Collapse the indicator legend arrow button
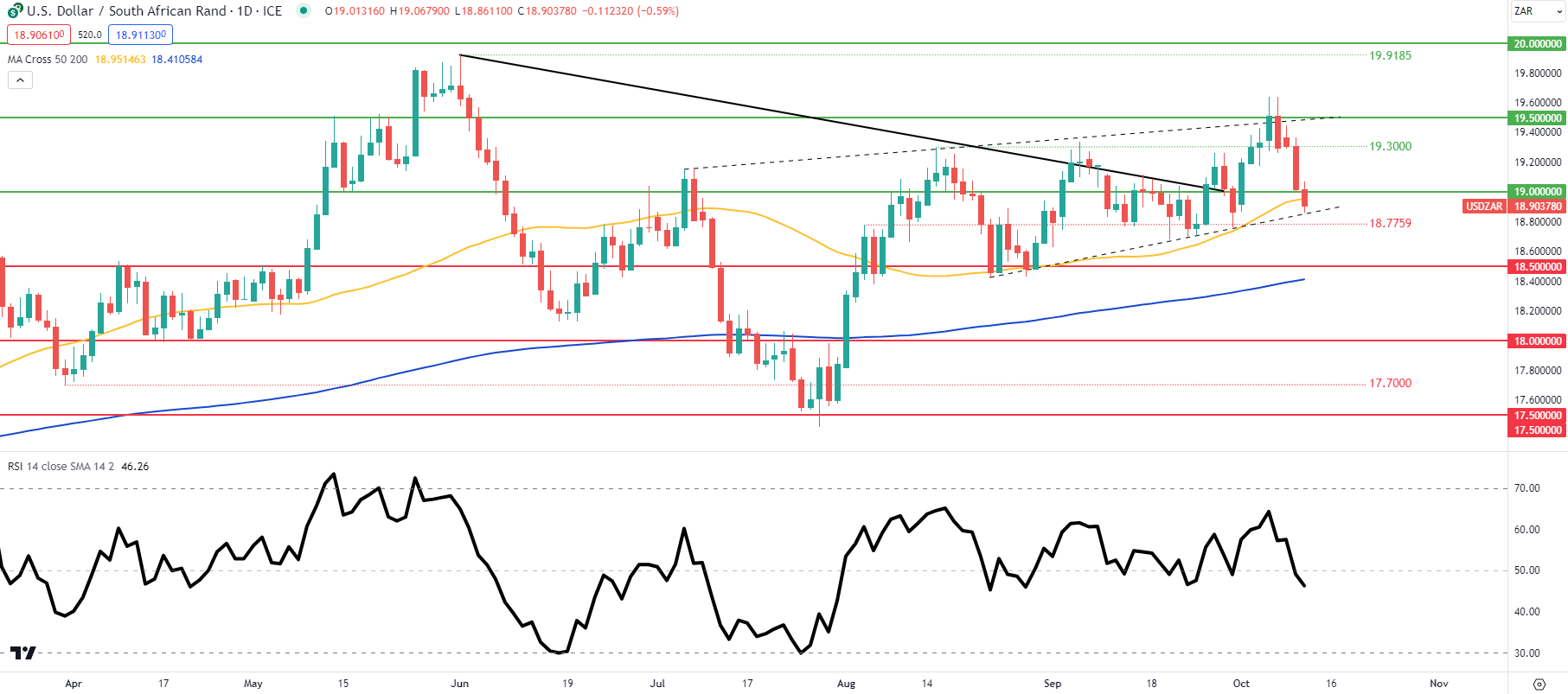 (20, 80)
